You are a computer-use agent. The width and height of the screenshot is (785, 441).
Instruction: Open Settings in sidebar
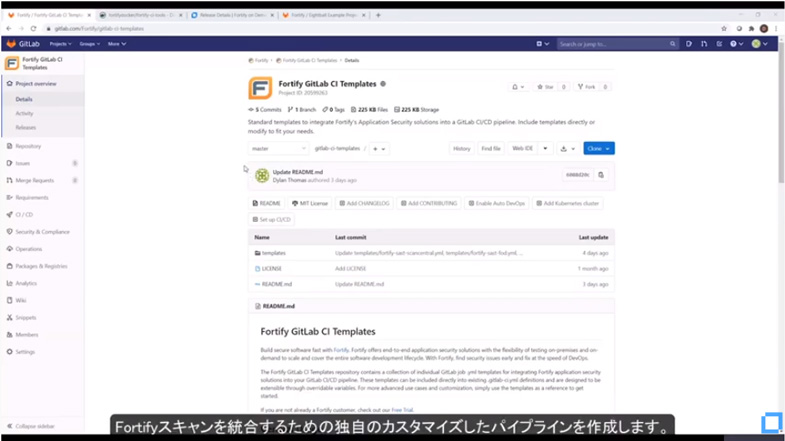[x=25, y=352]
